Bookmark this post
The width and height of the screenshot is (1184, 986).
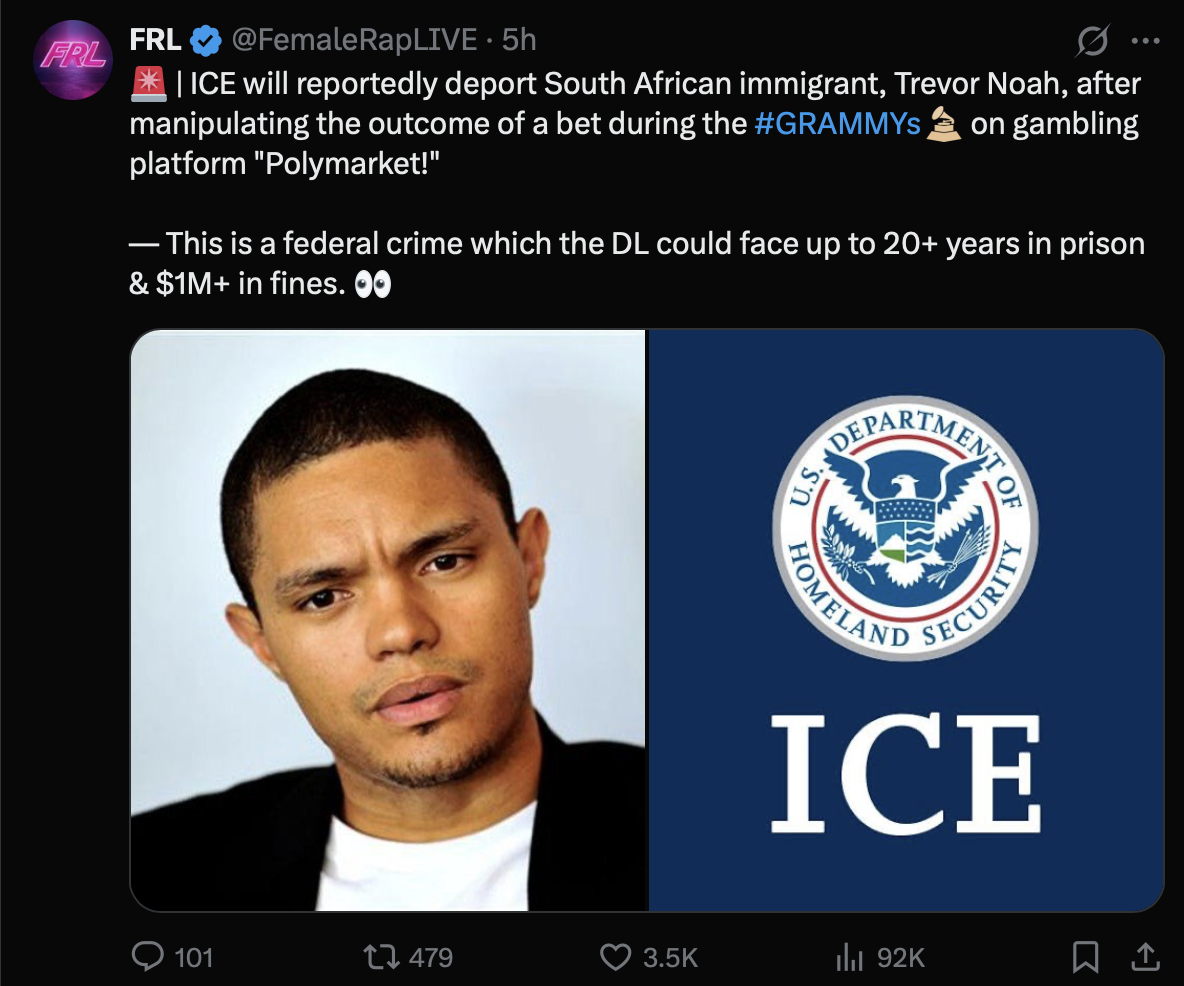click(x=1086, y=957)
